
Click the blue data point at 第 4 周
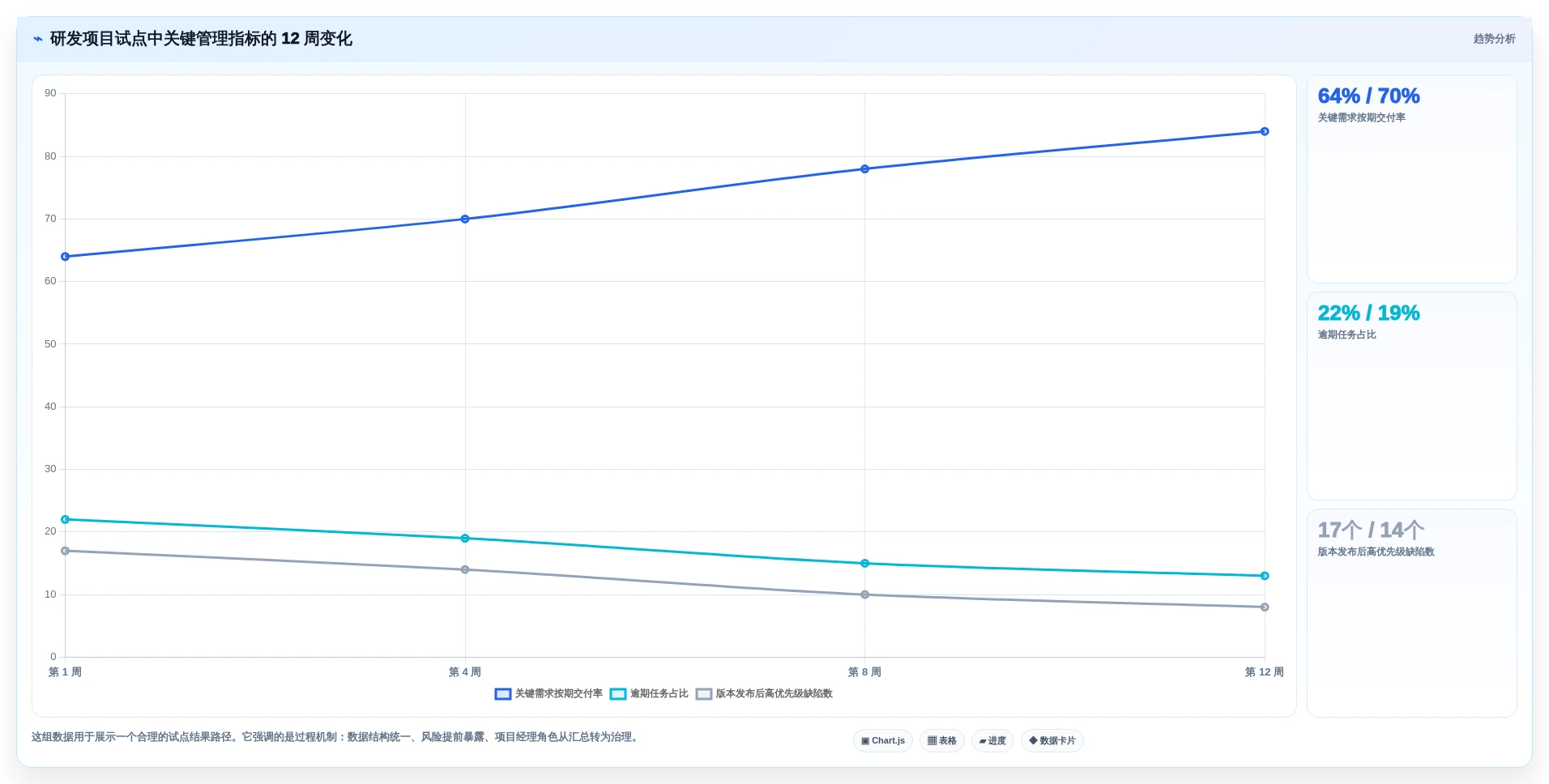click(465, 219)
